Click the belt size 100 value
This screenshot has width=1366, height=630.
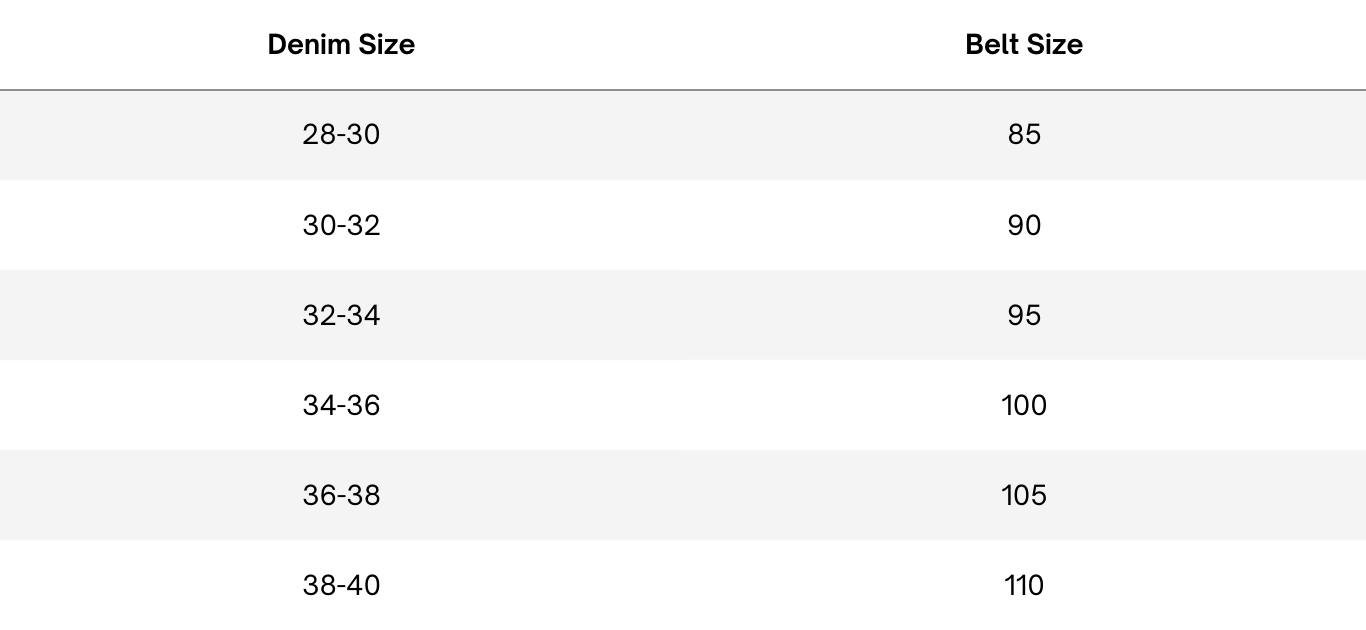pyautogui.click(x=1024, y=405)
